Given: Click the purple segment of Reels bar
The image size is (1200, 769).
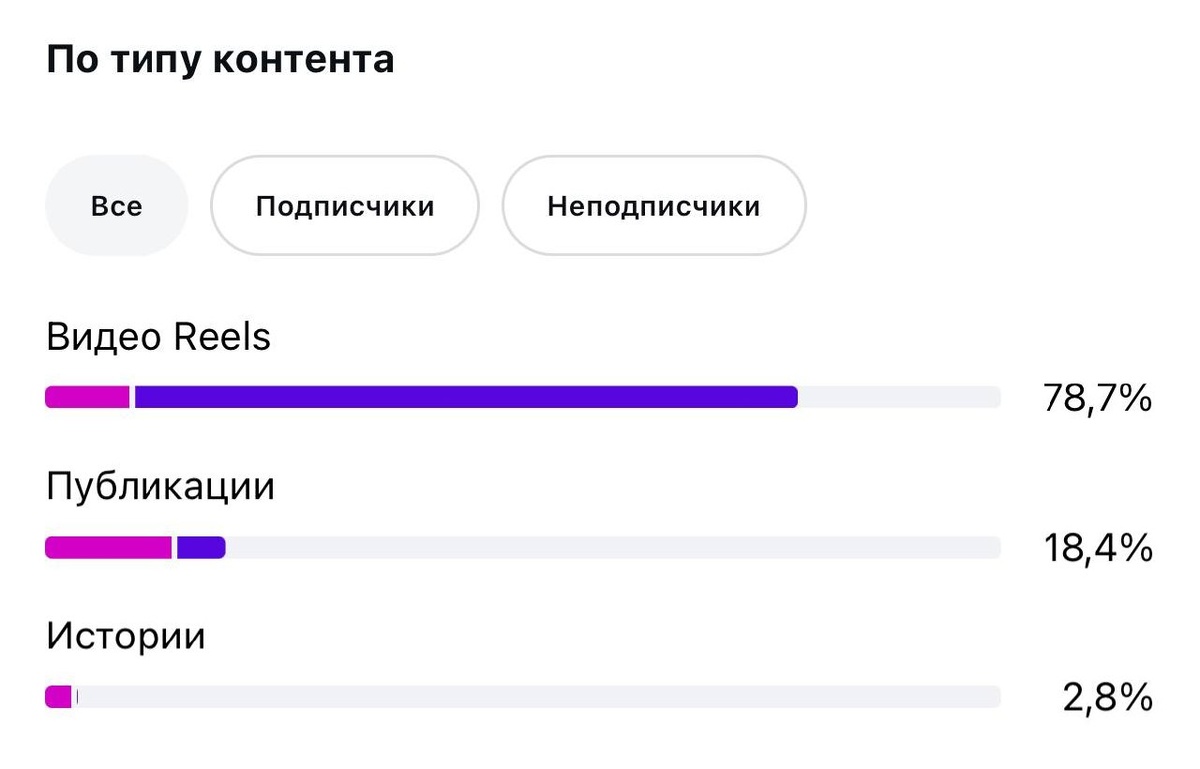Looking at the screenshot, I should click(x=465, y=397).
